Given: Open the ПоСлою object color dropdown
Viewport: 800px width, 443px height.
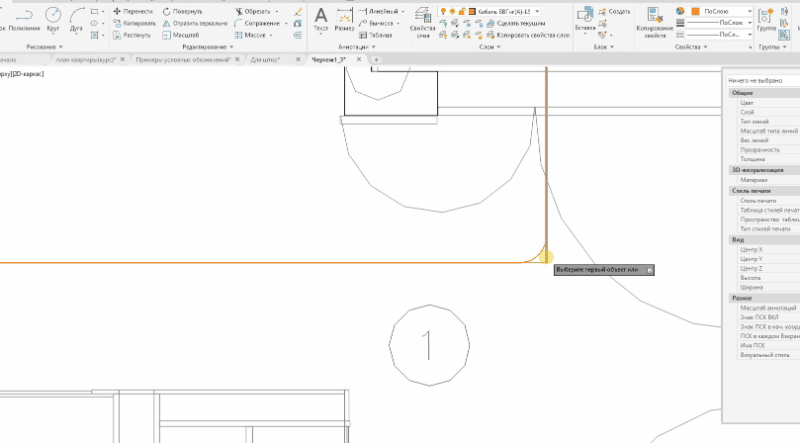Looking at the screenshot, I should click(x=715, y=11).
